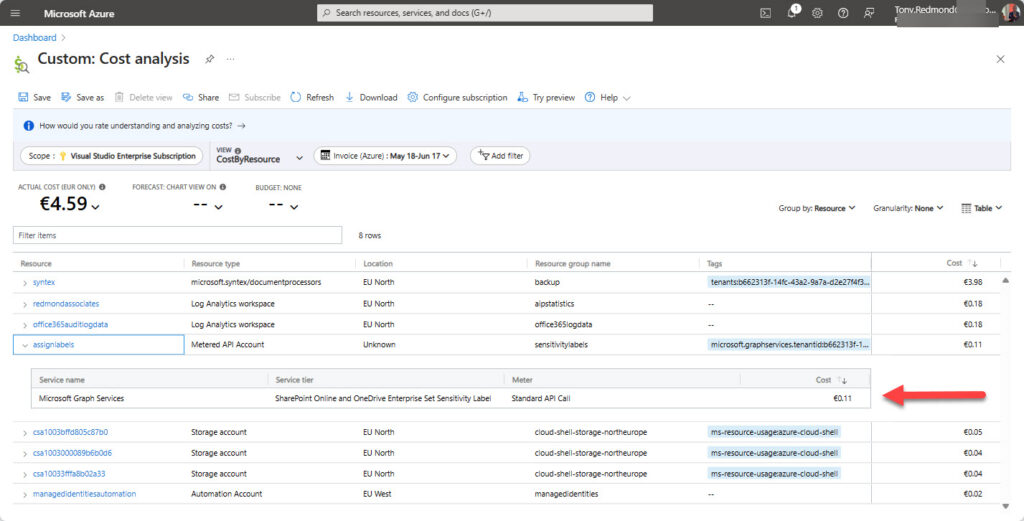Open the Granularity None dropdown
1024x521 pixels.
pos(908,208)
